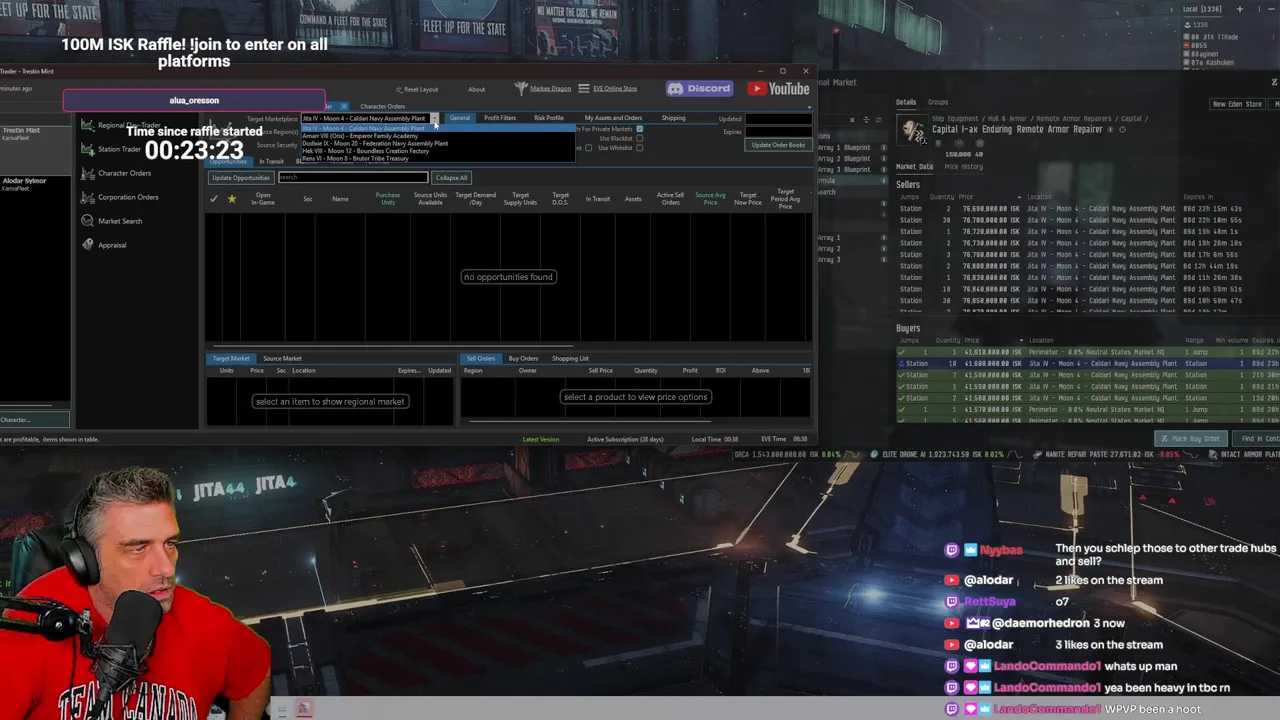The image size is (1280, 720).
Task: Clear the EVE market search with X
Action: pyautogui.click(x=852, y=120)
